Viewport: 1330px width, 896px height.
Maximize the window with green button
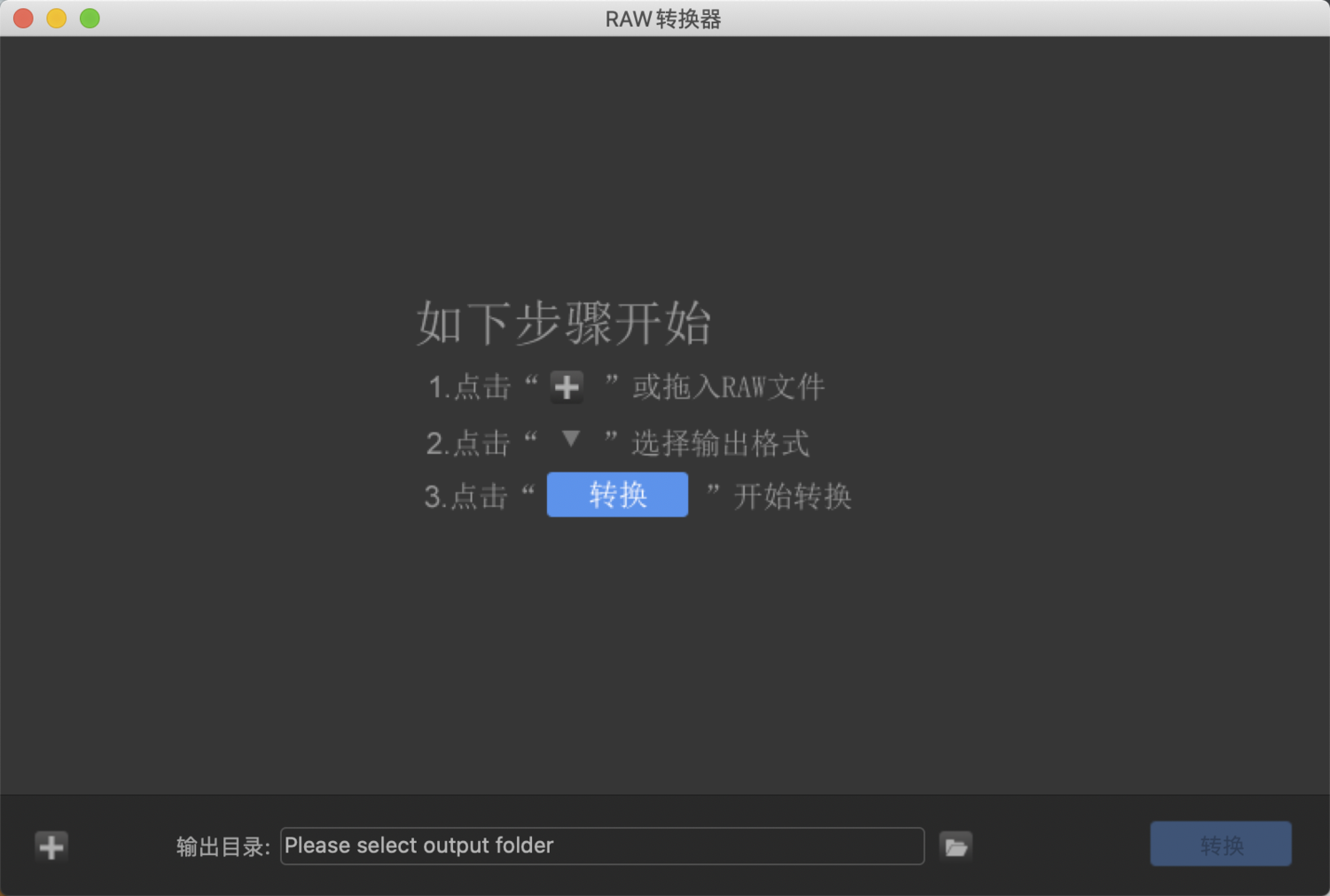point(90,18)
